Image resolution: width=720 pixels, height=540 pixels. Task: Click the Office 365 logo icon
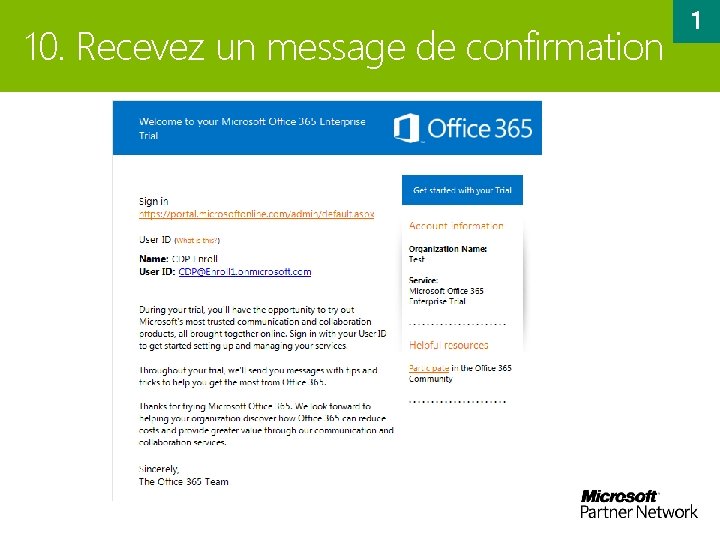click(407, 128)
